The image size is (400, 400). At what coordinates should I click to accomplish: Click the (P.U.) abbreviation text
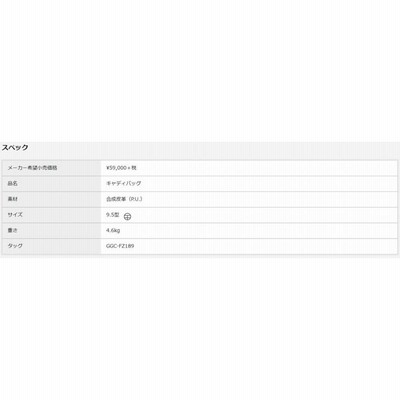click(134, 199)
